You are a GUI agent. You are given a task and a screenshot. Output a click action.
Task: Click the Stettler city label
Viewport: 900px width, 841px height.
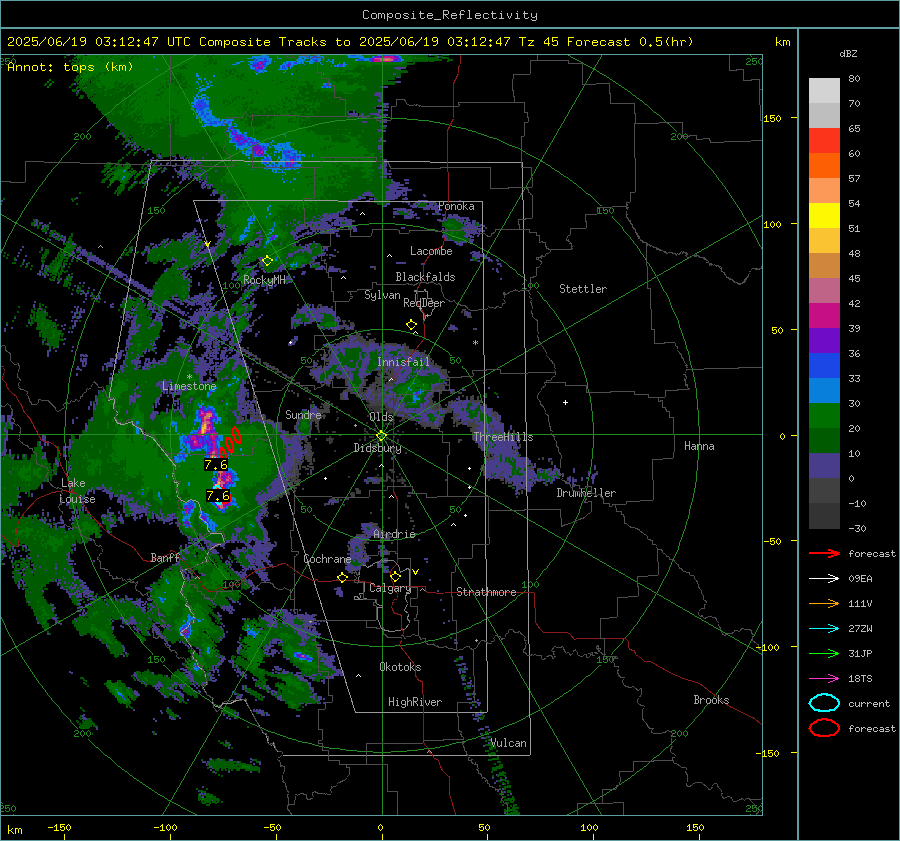583,289
